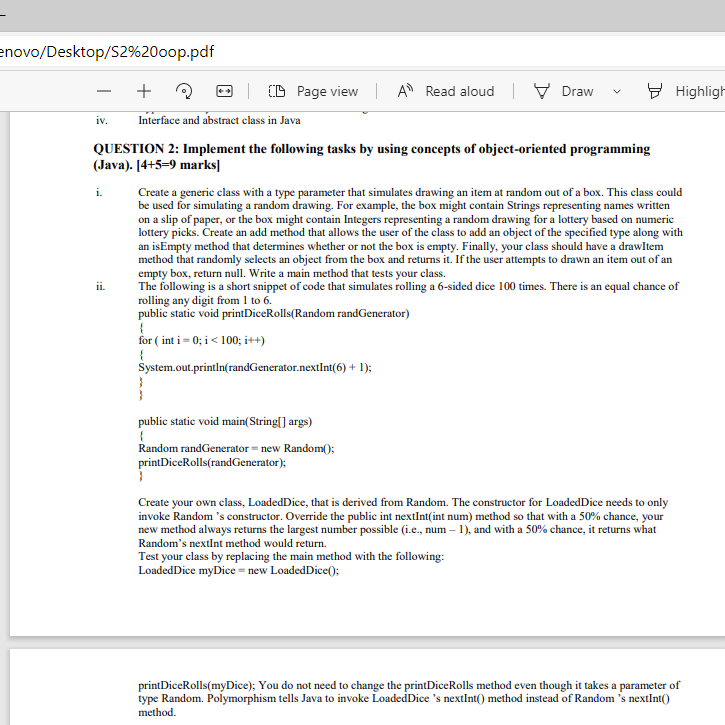Click 'Random randGenerator = new Random();' line

point(236,449)
